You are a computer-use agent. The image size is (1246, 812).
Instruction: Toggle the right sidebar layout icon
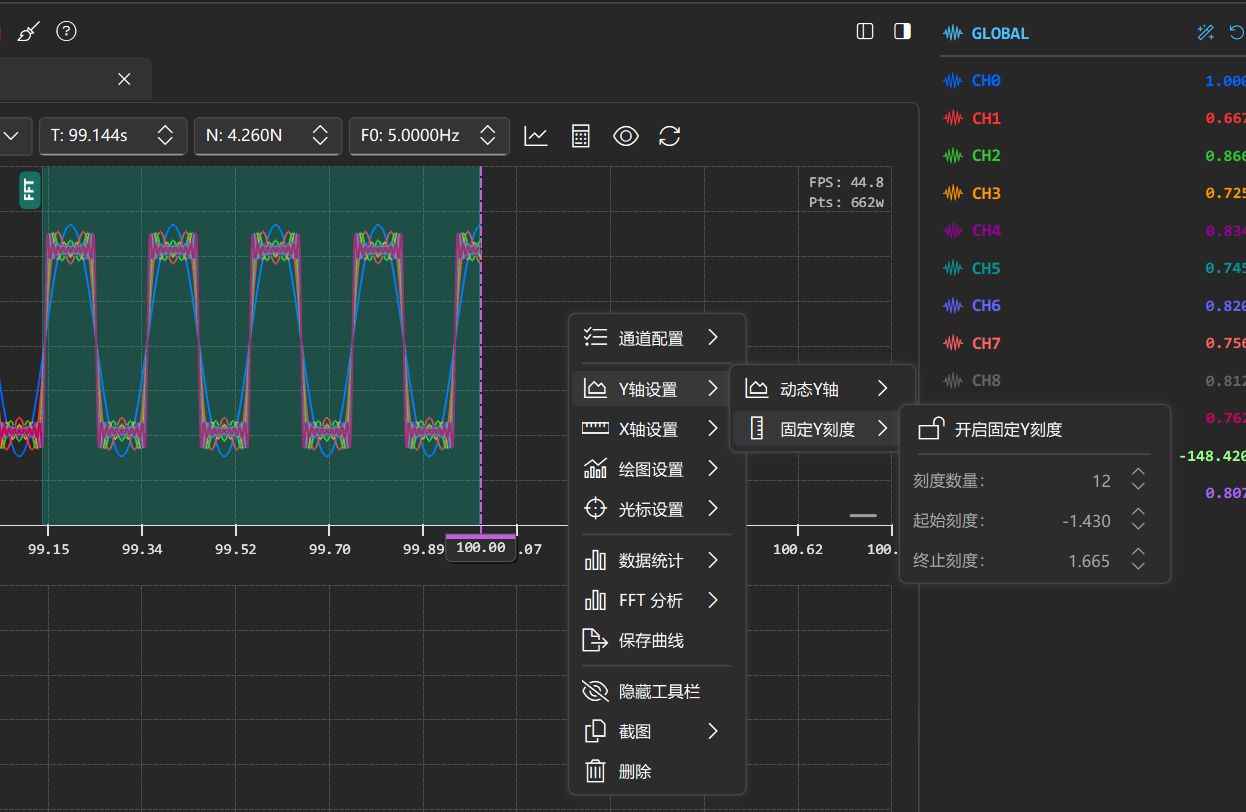point(902,31)
